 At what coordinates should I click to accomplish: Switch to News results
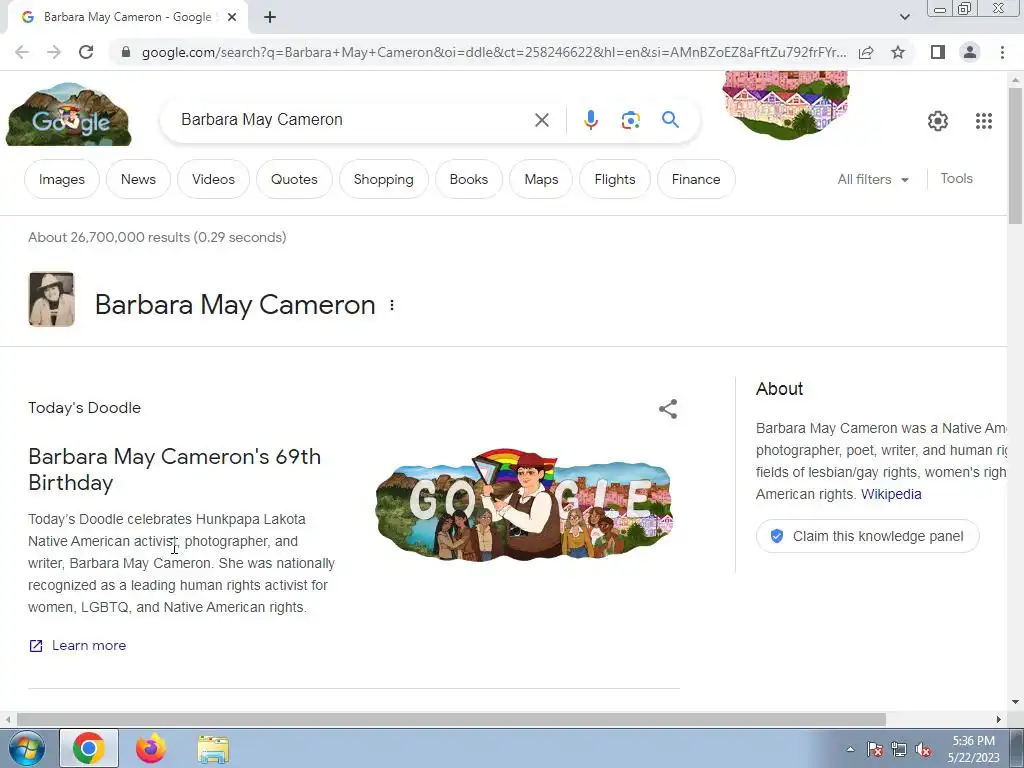coord(138,179)
